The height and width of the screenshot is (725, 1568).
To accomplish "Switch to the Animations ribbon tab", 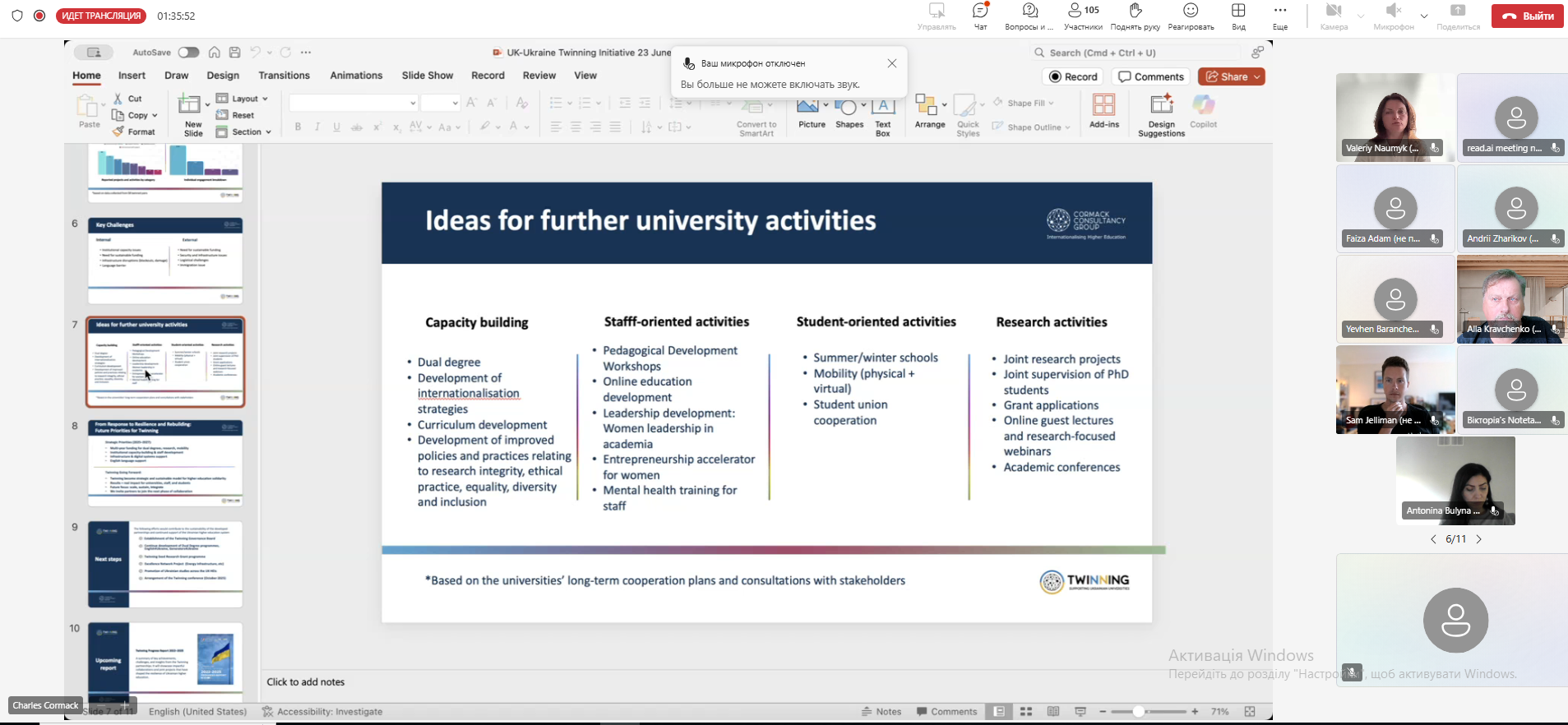I will click(x=356, y=76).
